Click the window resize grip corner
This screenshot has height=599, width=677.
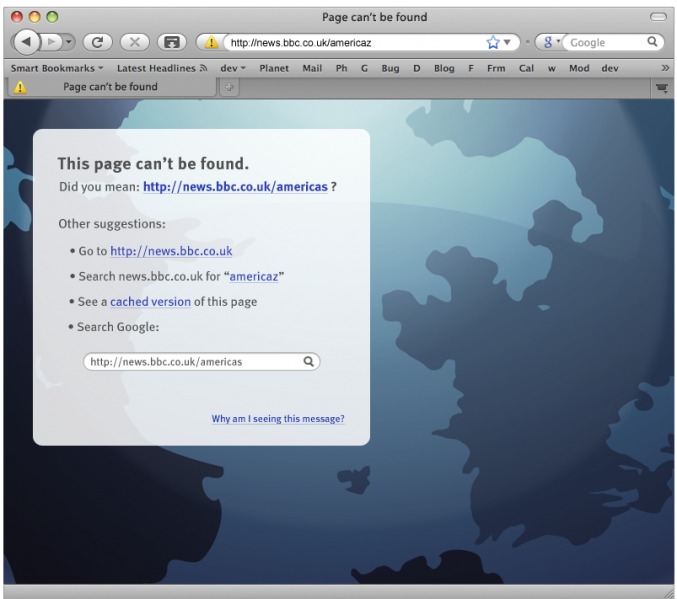tap(668, 593)
